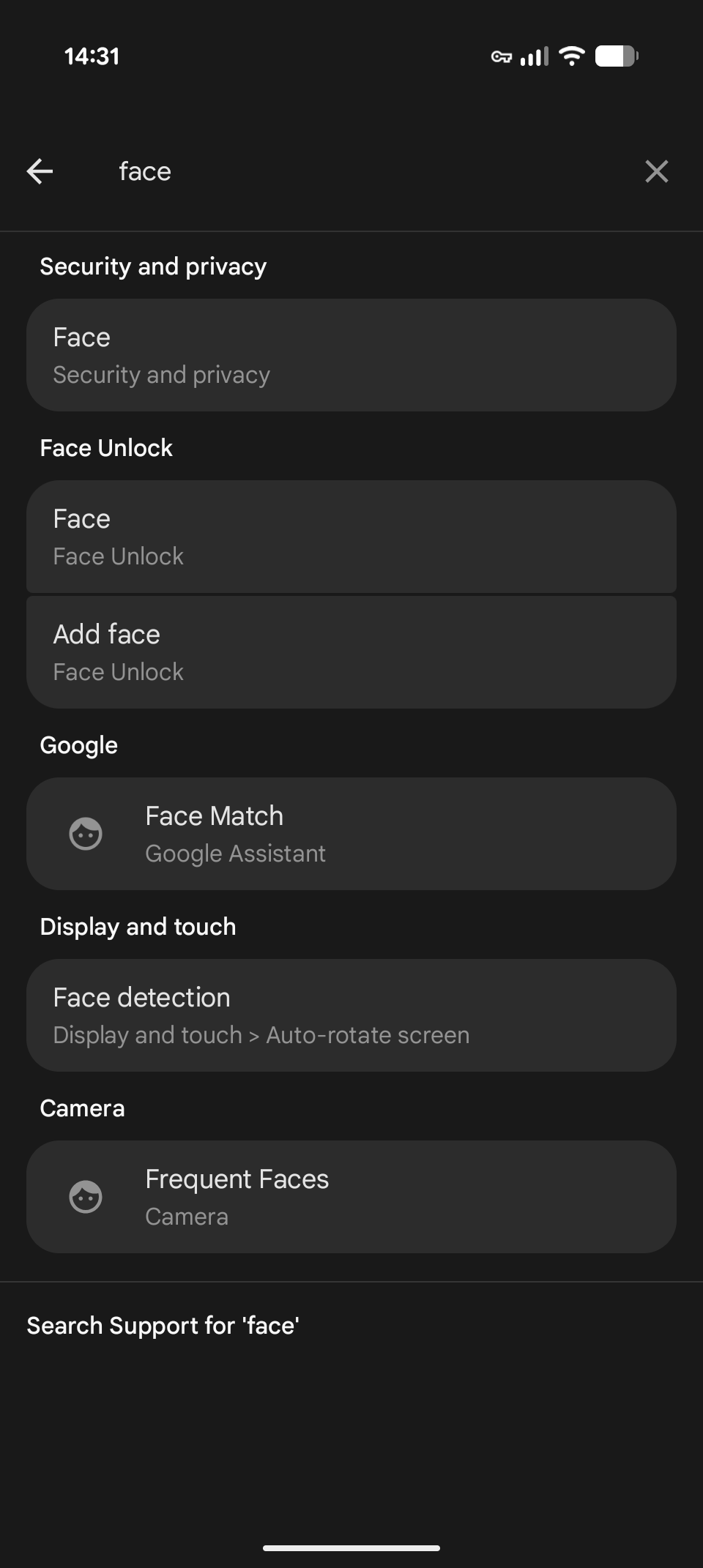The height and width of the screenshot is (1568, 703).
Task: Open the Face detection auto-rotate result
Action: [x=351, y=1015]
